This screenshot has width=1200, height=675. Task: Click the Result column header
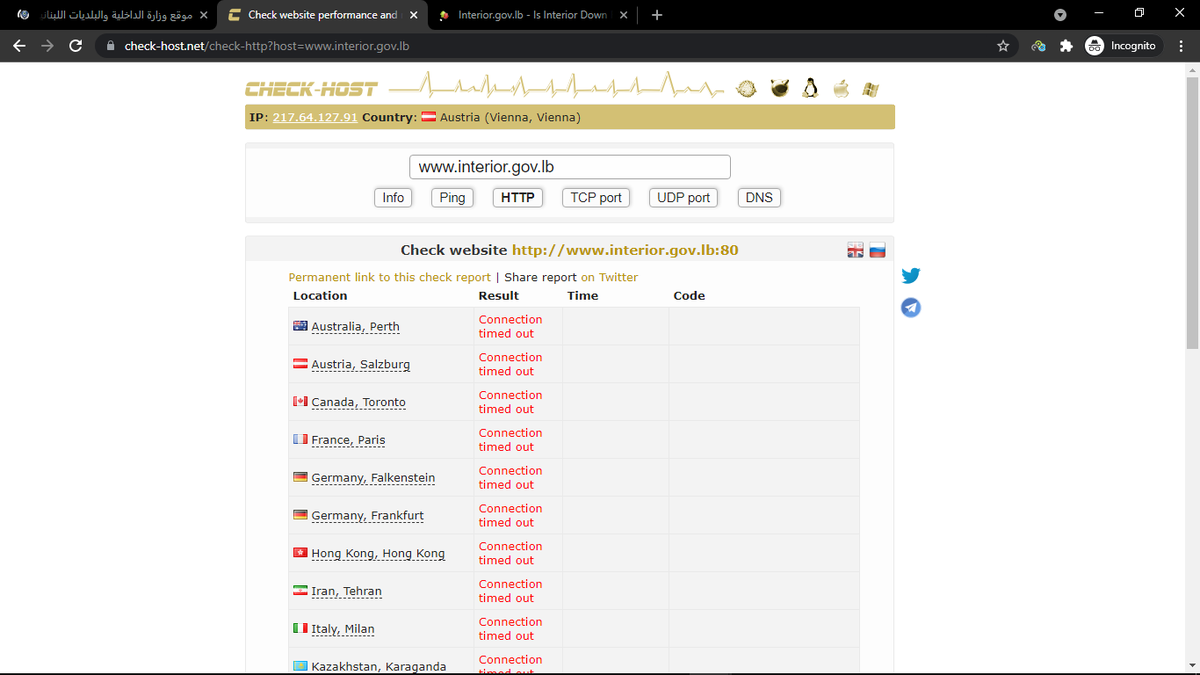(x=499, y=296)
